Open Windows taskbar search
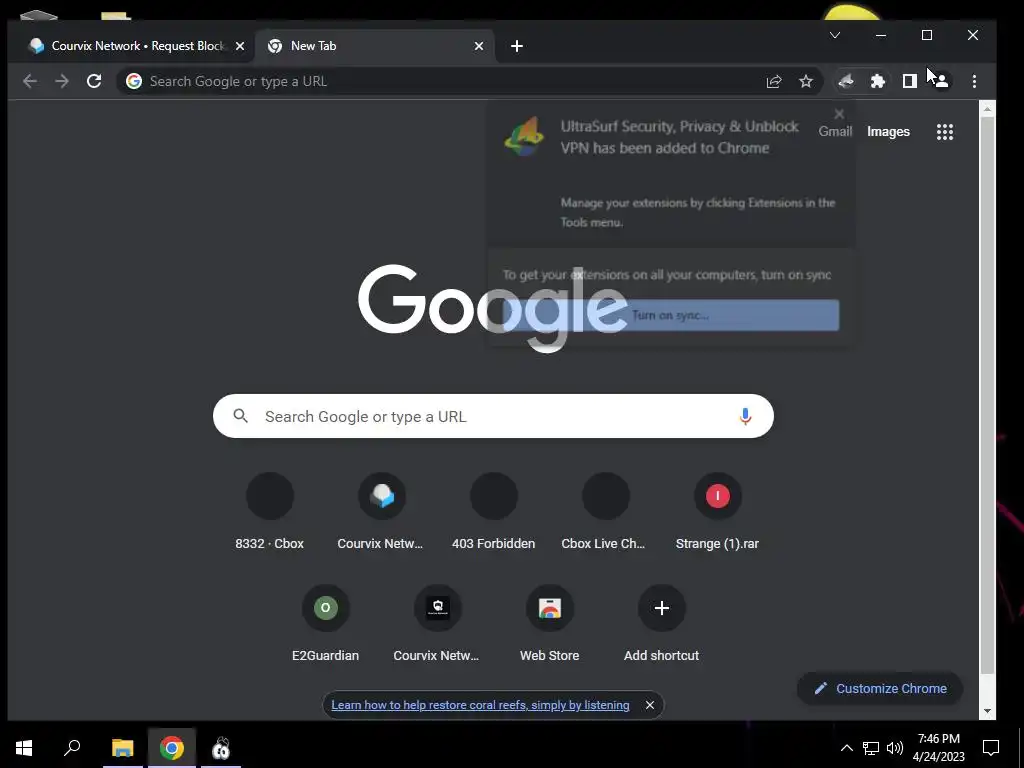The image size is (1024, 768). point(72,748)
